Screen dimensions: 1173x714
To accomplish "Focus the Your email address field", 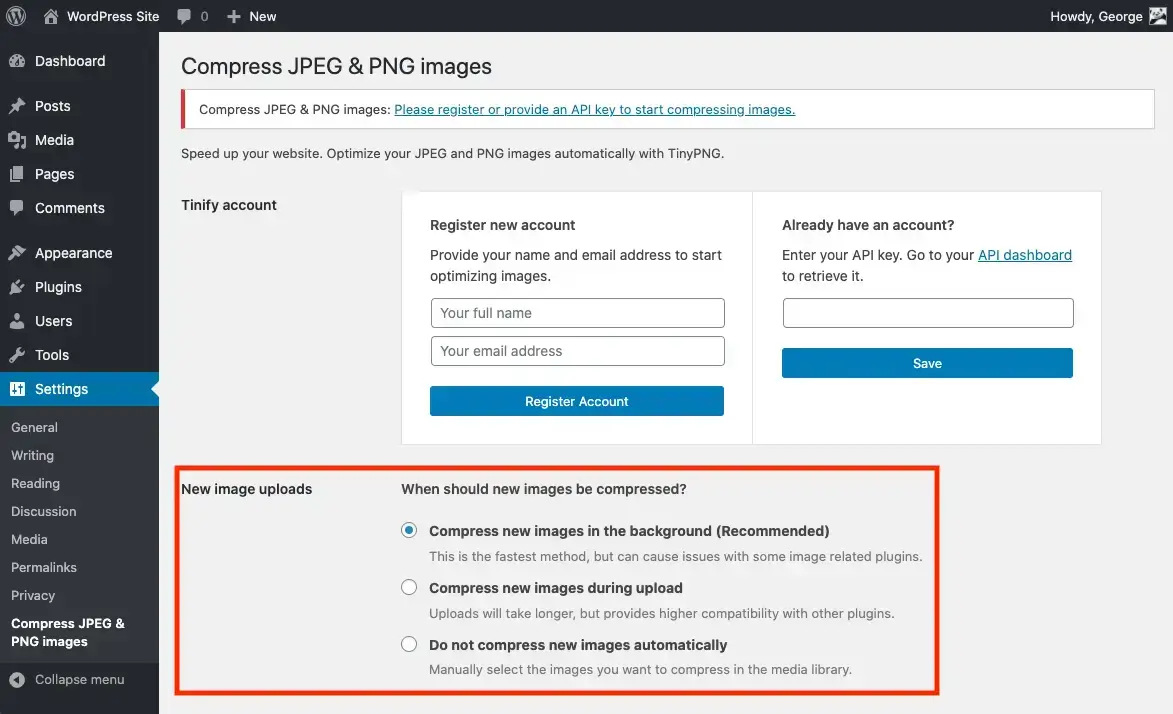I will click(578, 351).
